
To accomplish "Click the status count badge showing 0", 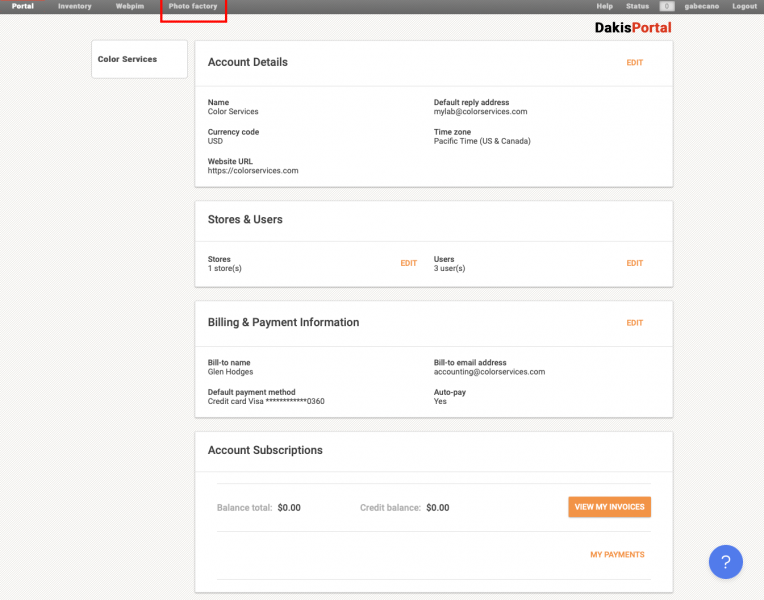I will tap(666, 7).
